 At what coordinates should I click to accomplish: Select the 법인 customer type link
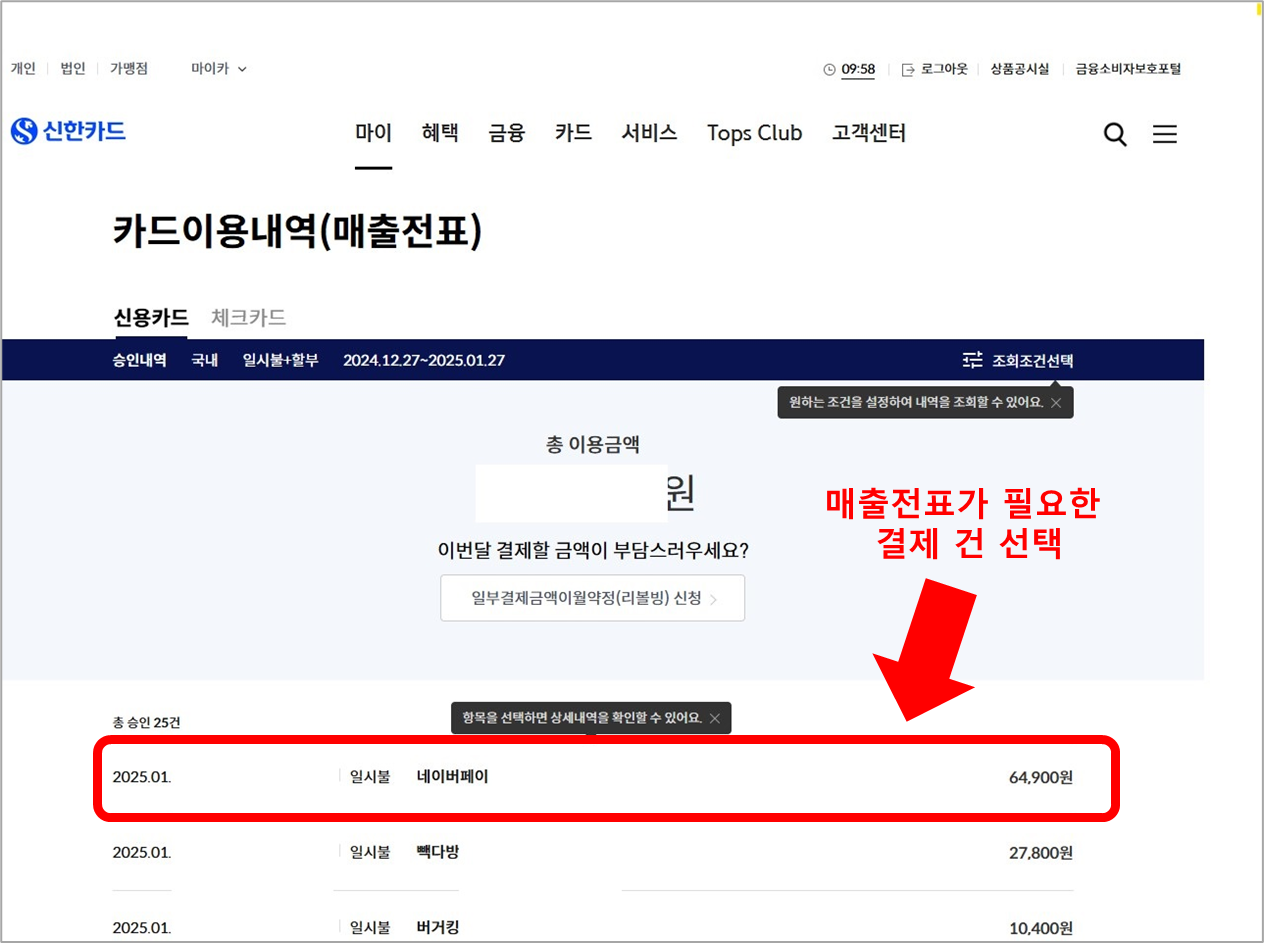coord(73,69)
